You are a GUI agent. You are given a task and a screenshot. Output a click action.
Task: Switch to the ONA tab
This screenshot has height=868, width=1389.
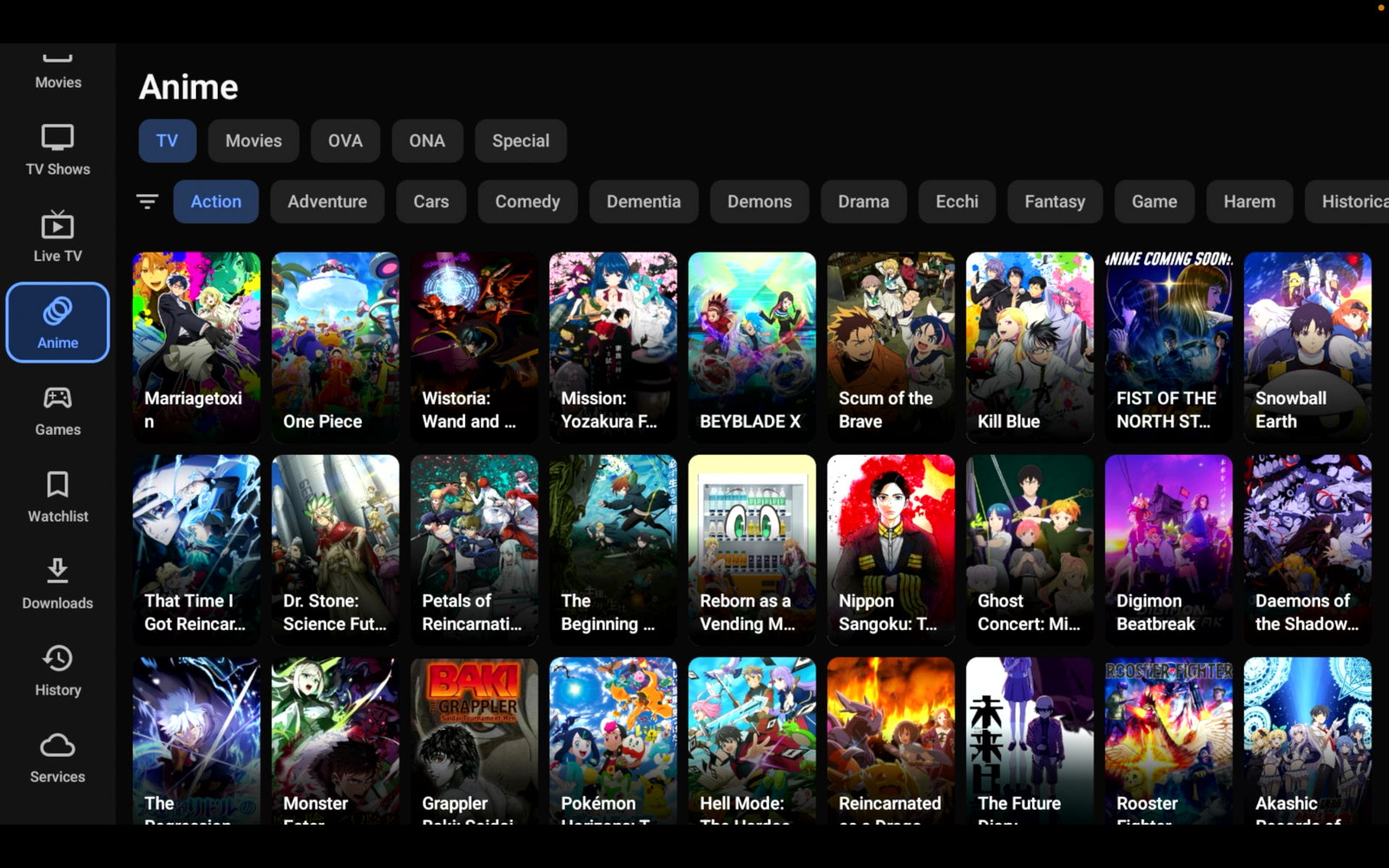pos(427,141)
